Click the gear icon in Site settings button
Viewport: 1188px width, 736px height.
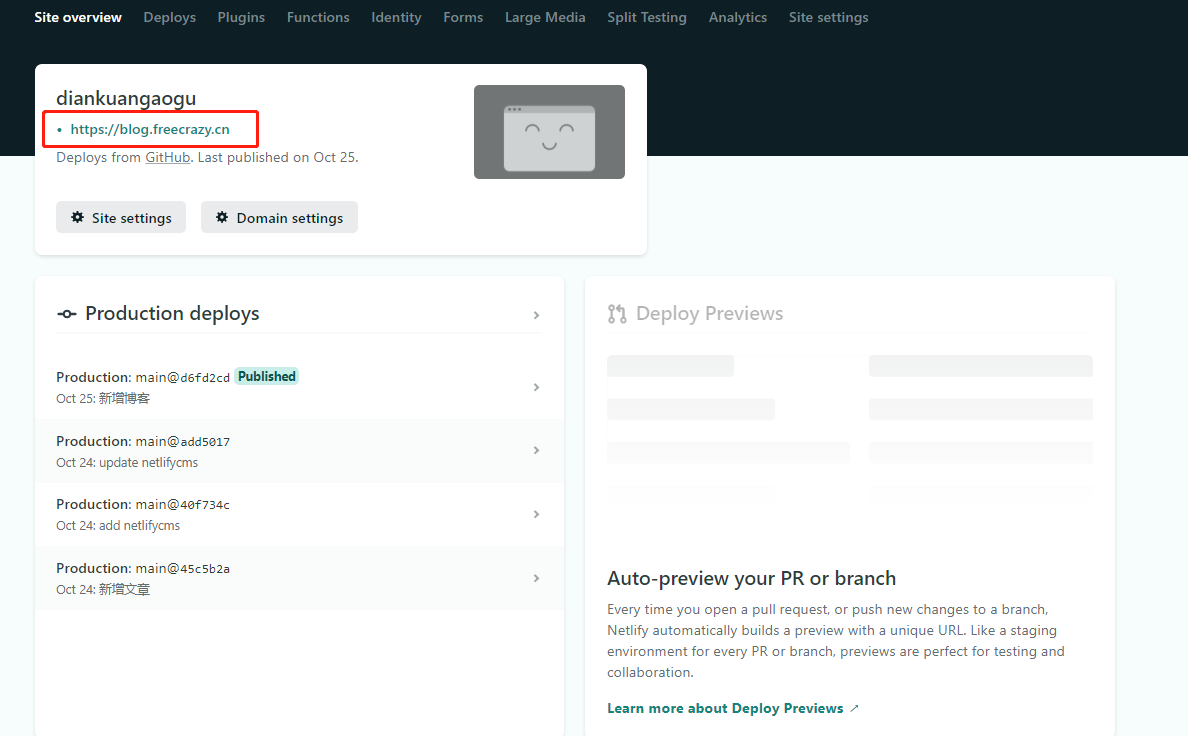pyautogui.click(x=77, y=218)
